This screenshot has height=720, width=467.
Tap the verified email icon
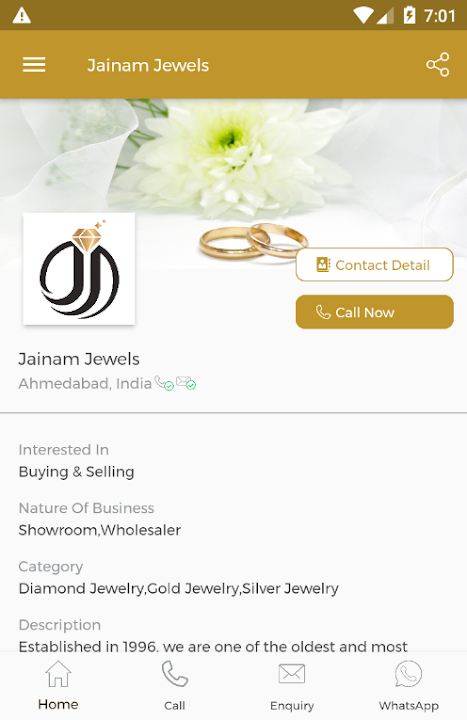pyautogui.click(x=186, y=382)
